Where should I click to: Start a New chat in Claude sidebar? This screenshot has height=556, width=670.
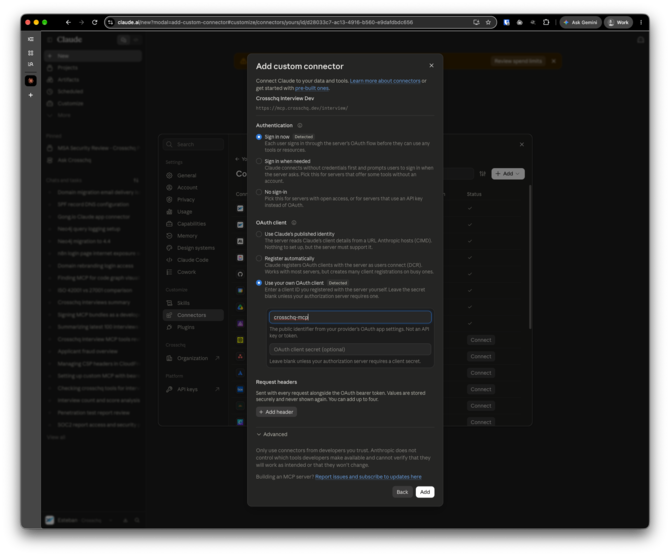[93, 56]
